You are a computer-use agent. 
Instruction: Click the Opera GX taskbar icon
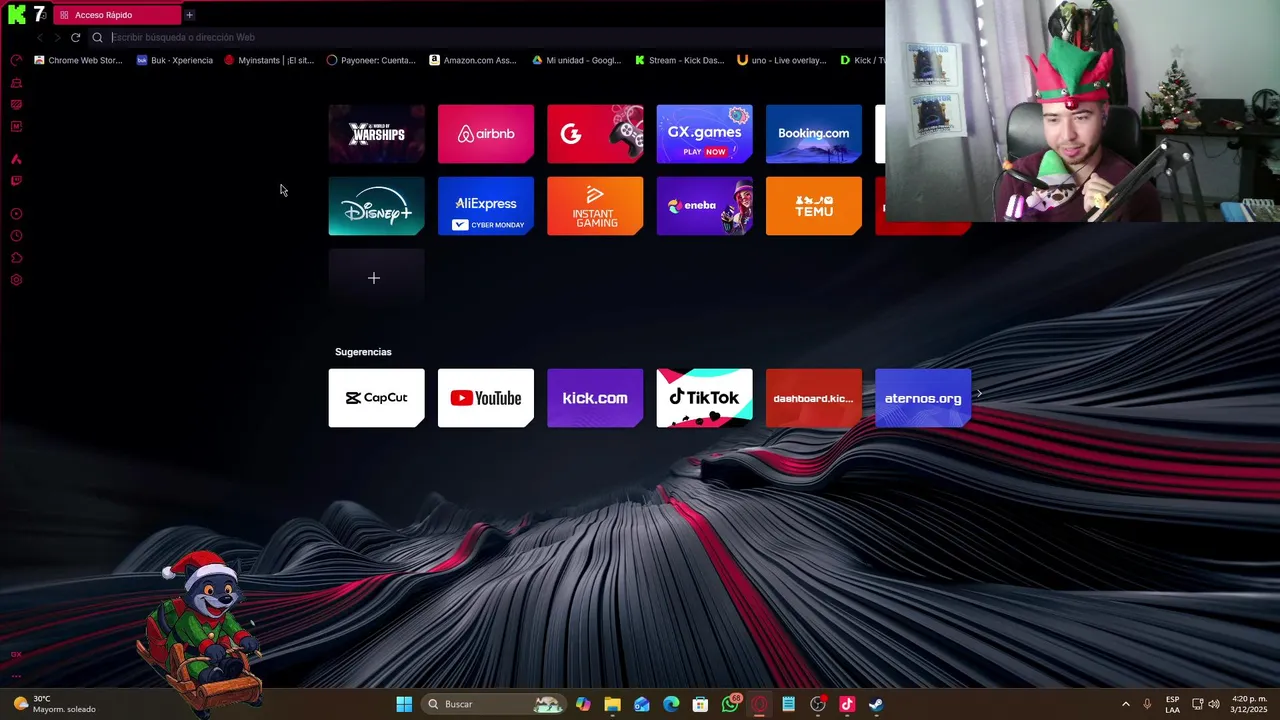[759, 704]
